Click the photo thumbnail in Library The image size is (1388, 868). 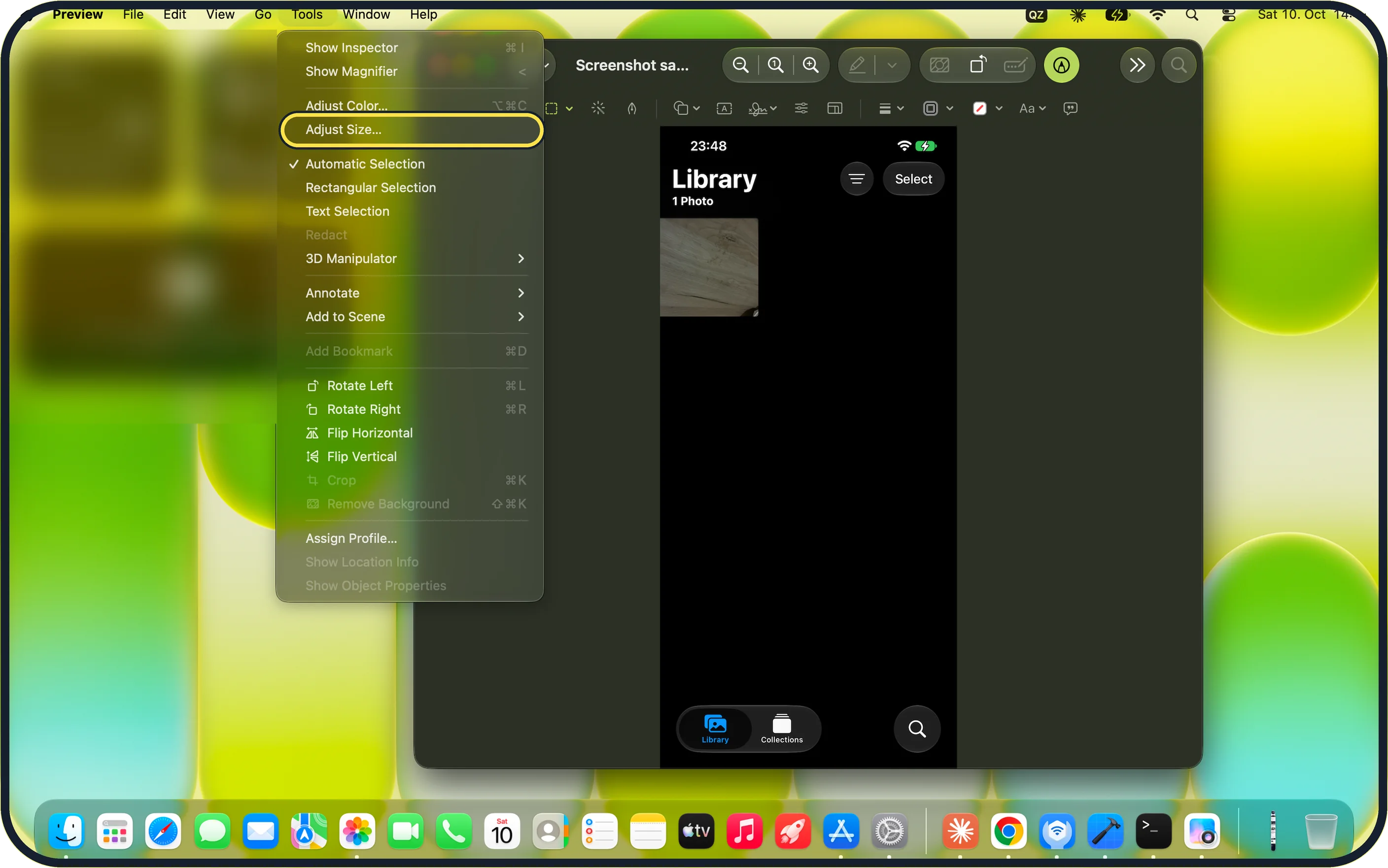[x=709, y=267]
